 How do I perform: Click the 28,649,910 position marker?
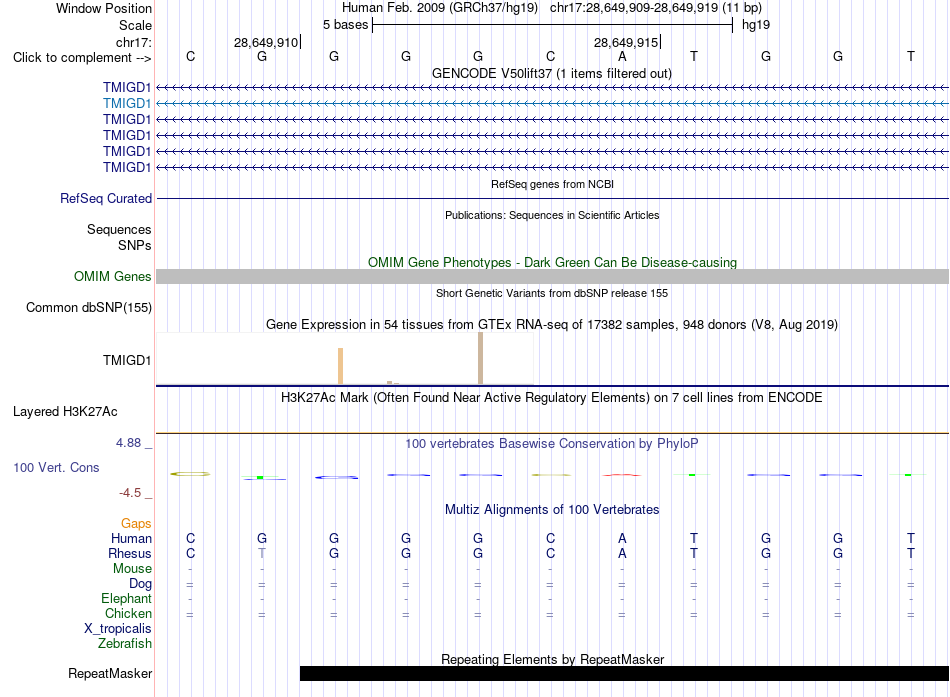266,42
